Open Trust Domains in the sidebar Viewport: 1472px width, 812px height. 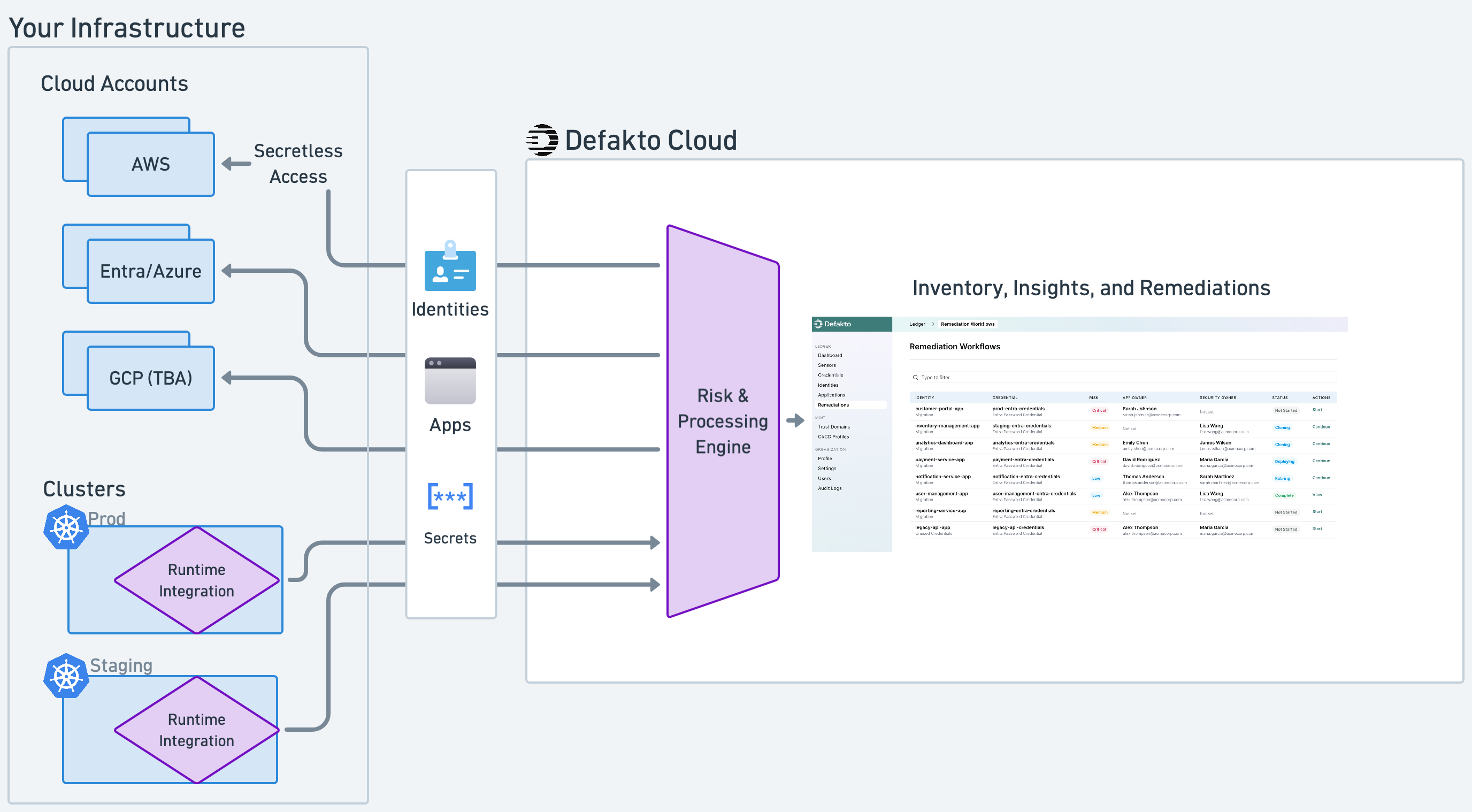point(834,427)
